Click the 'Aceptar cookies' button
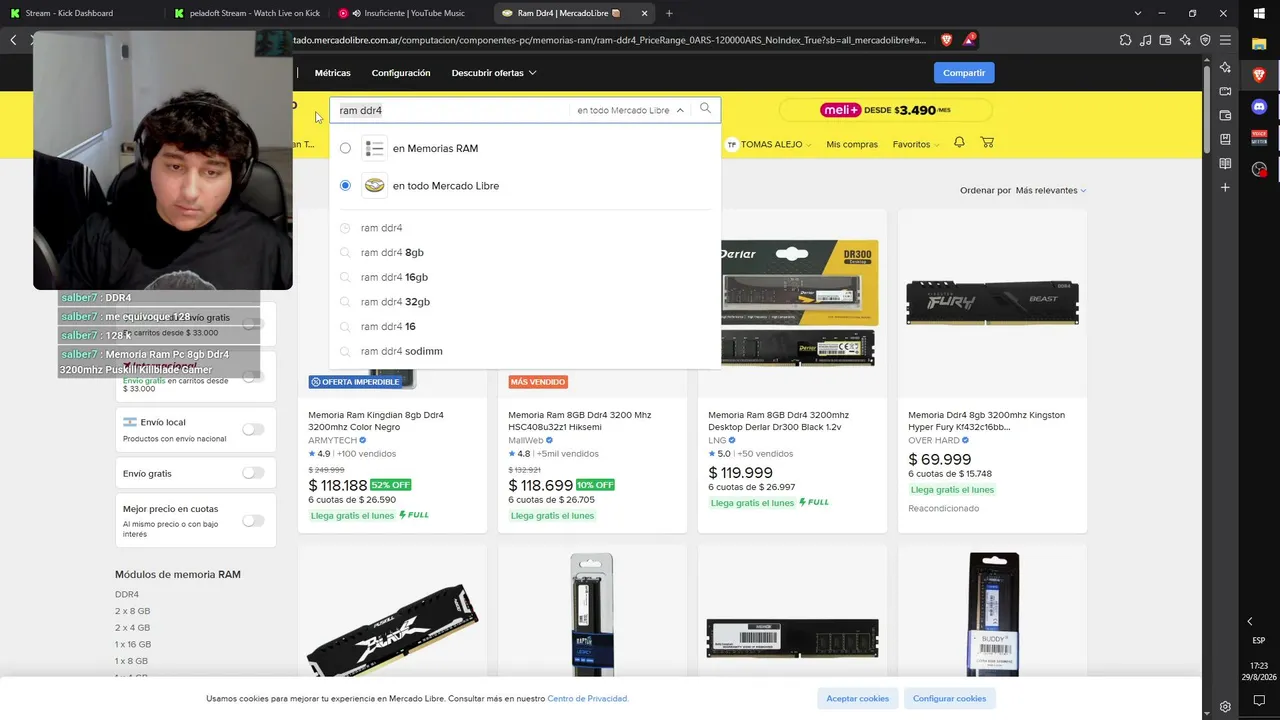 tap(857, 698)
